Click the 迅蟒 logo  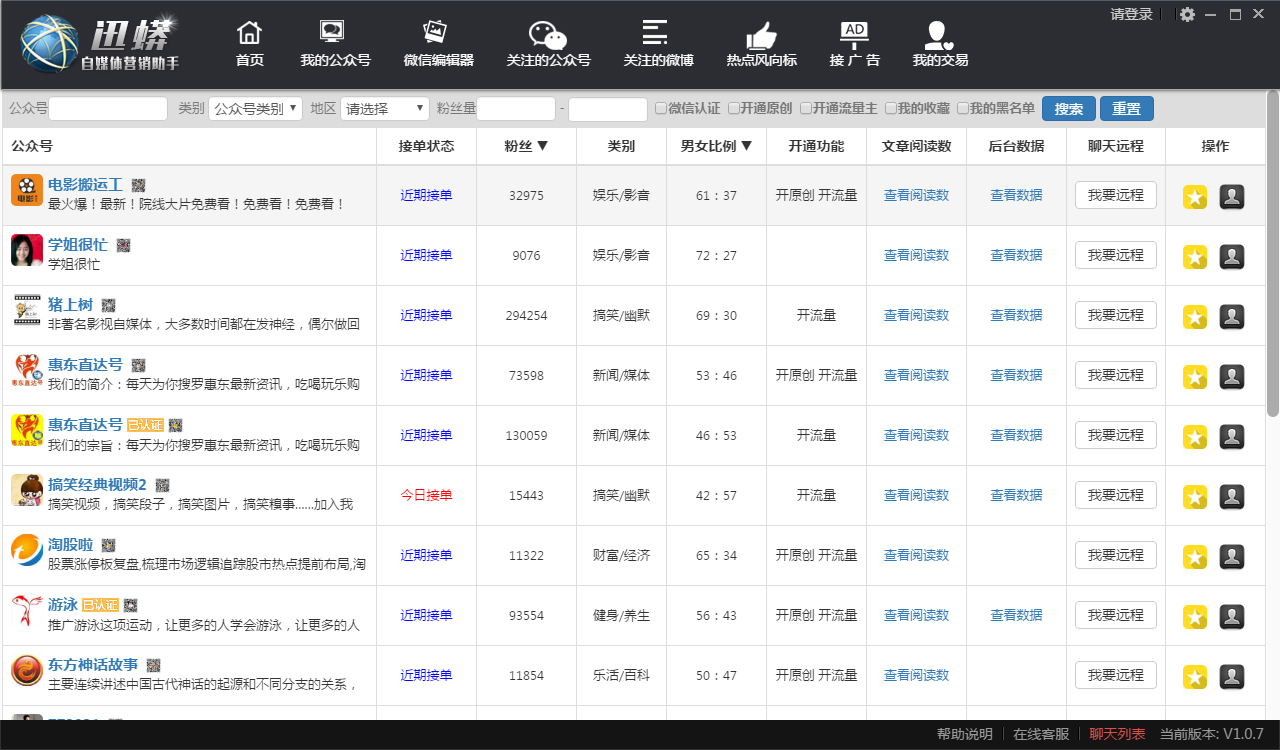pyautogui.click(x=99, y=45)
